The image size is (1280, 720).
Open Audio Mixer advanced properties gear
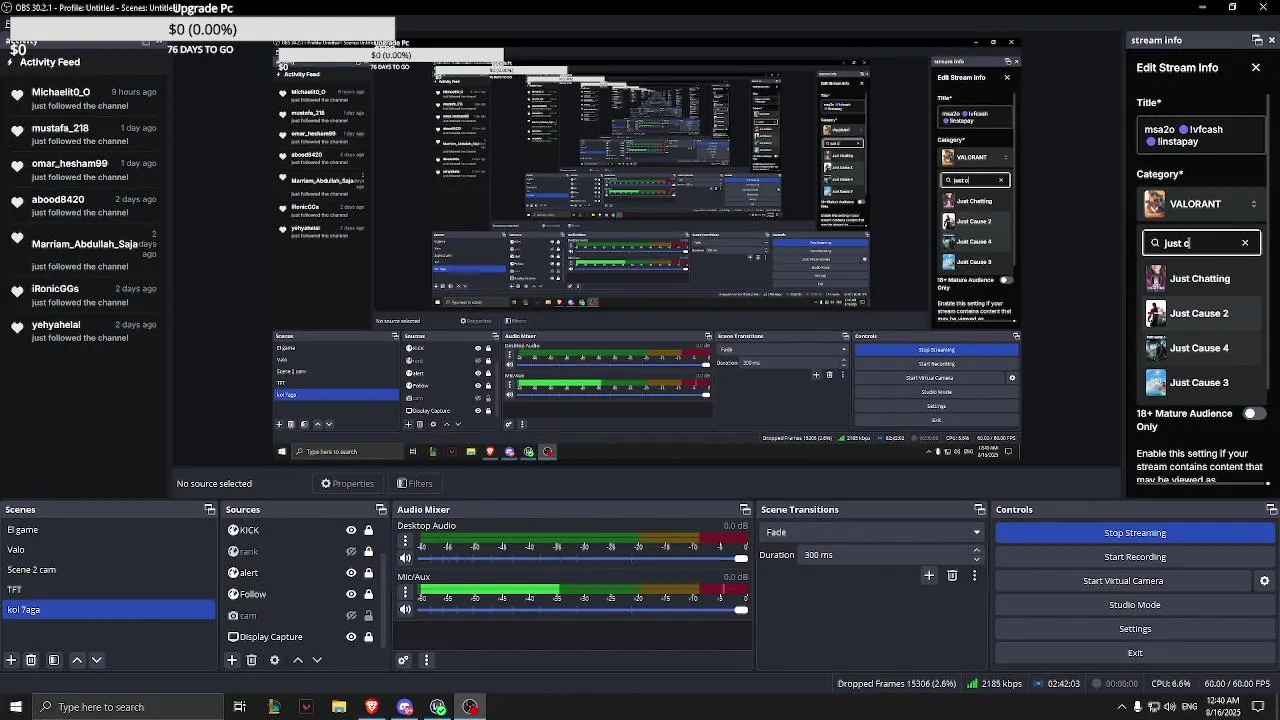pyautogui.click(x=403, y=660)
